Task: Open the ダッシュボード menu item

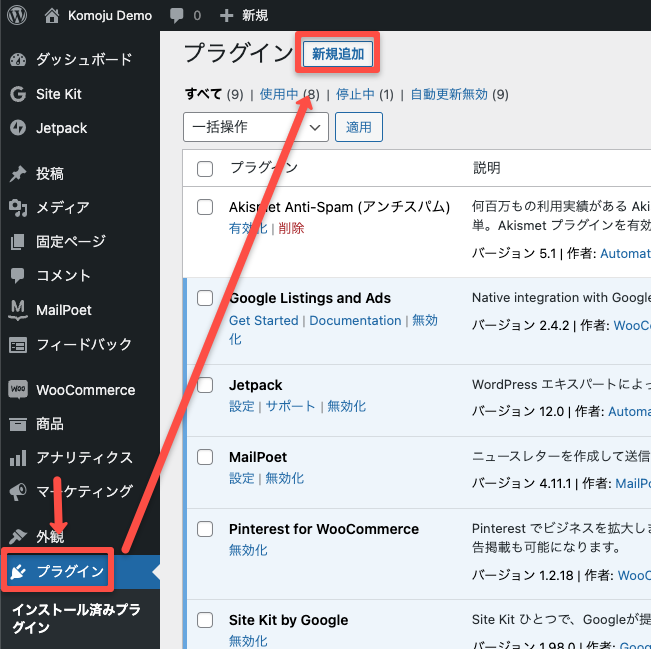Action: (80, 60)
